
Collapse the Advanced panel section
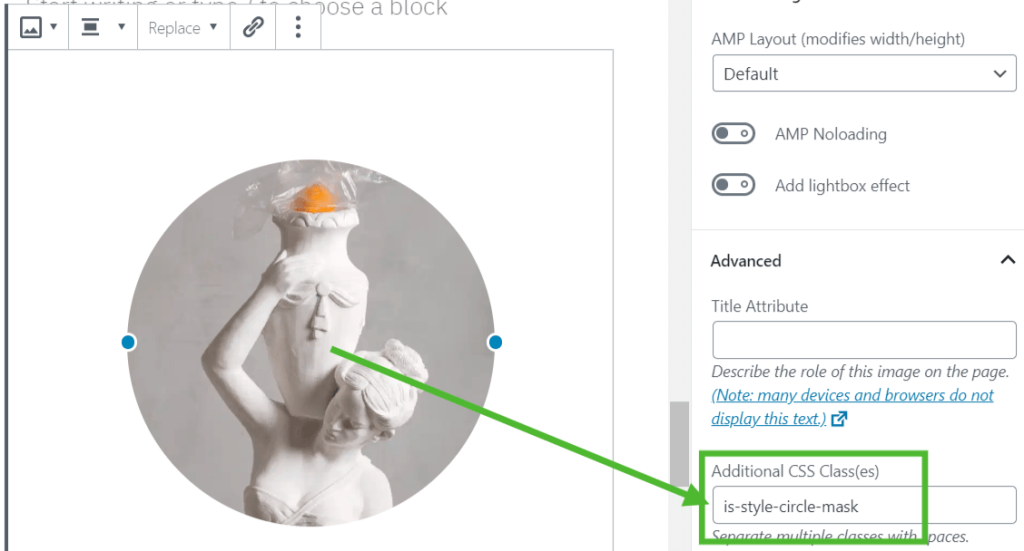(x=863, y=260)
